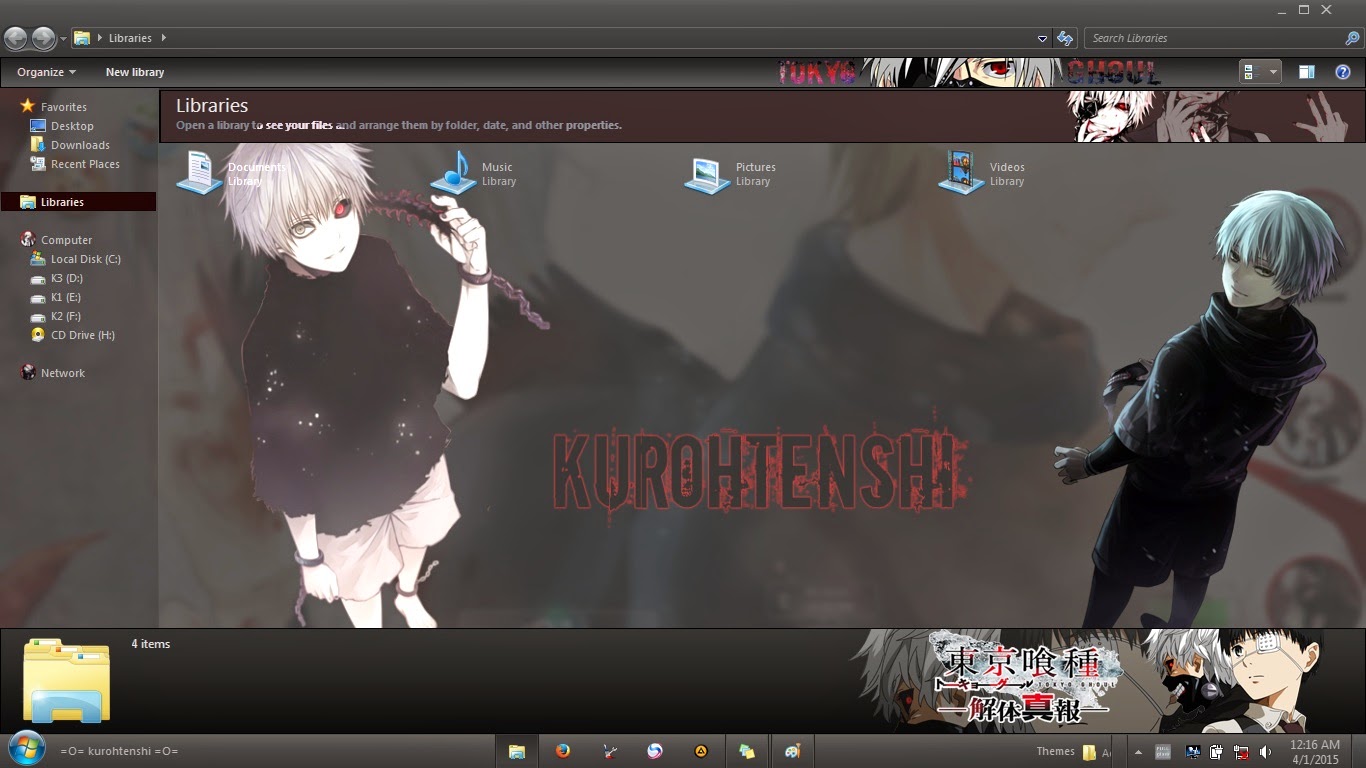
Task: Click the CD Drive disc icon
Action: click(38, 335)
